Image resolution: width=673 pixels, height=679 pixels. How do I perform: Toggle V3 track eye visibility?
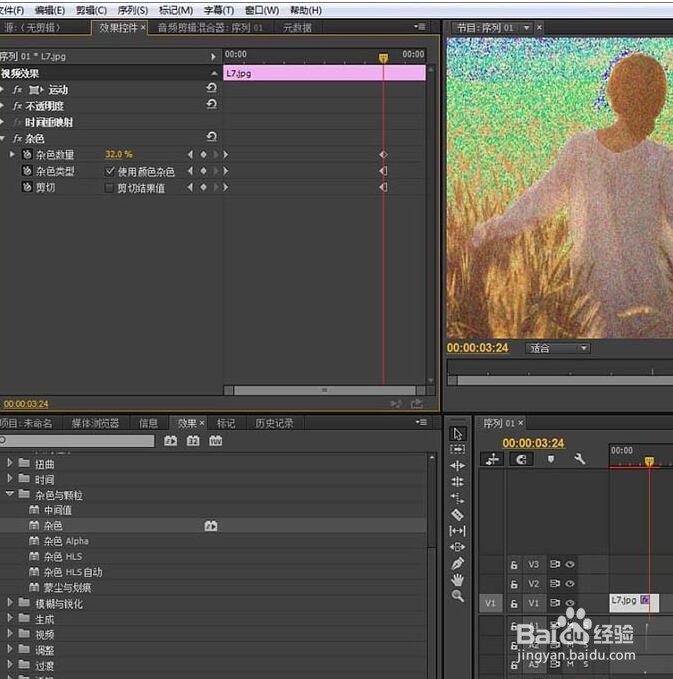[570, 564]
